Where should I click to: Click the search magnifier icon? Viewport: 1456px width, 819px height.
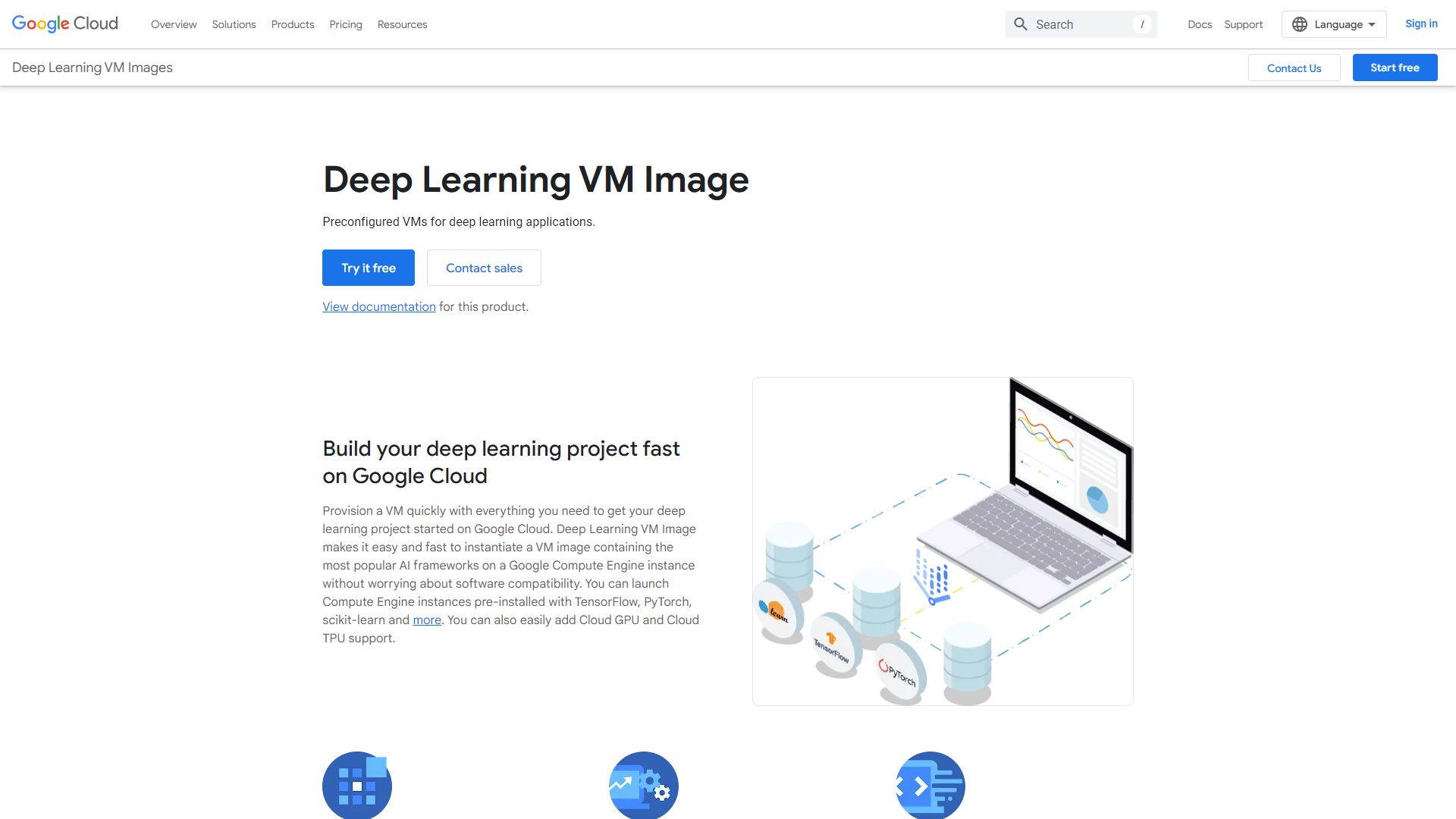coord(1020,24)
